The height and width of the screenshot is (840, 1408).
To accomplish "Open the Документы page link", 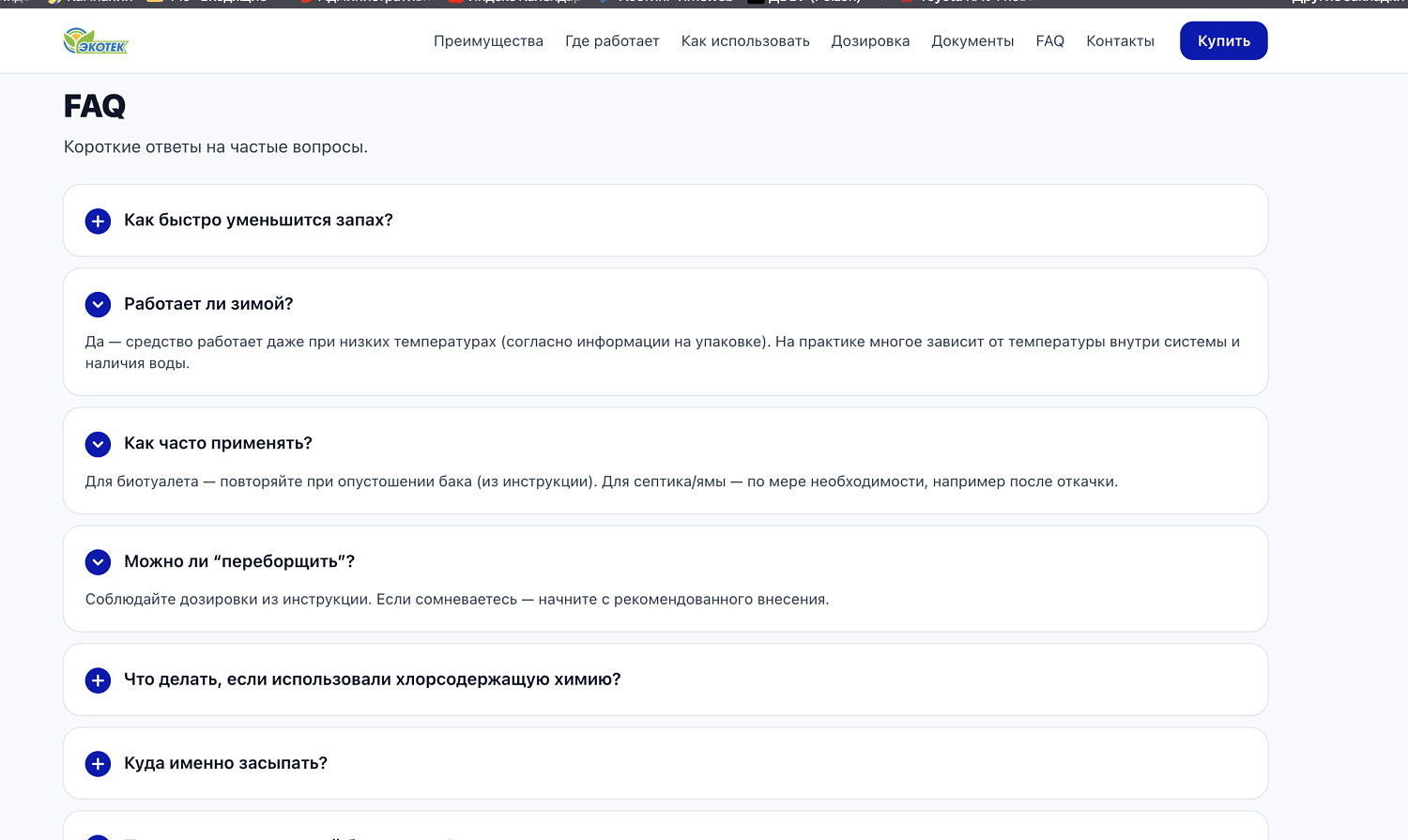I will [x=972, y=40].
